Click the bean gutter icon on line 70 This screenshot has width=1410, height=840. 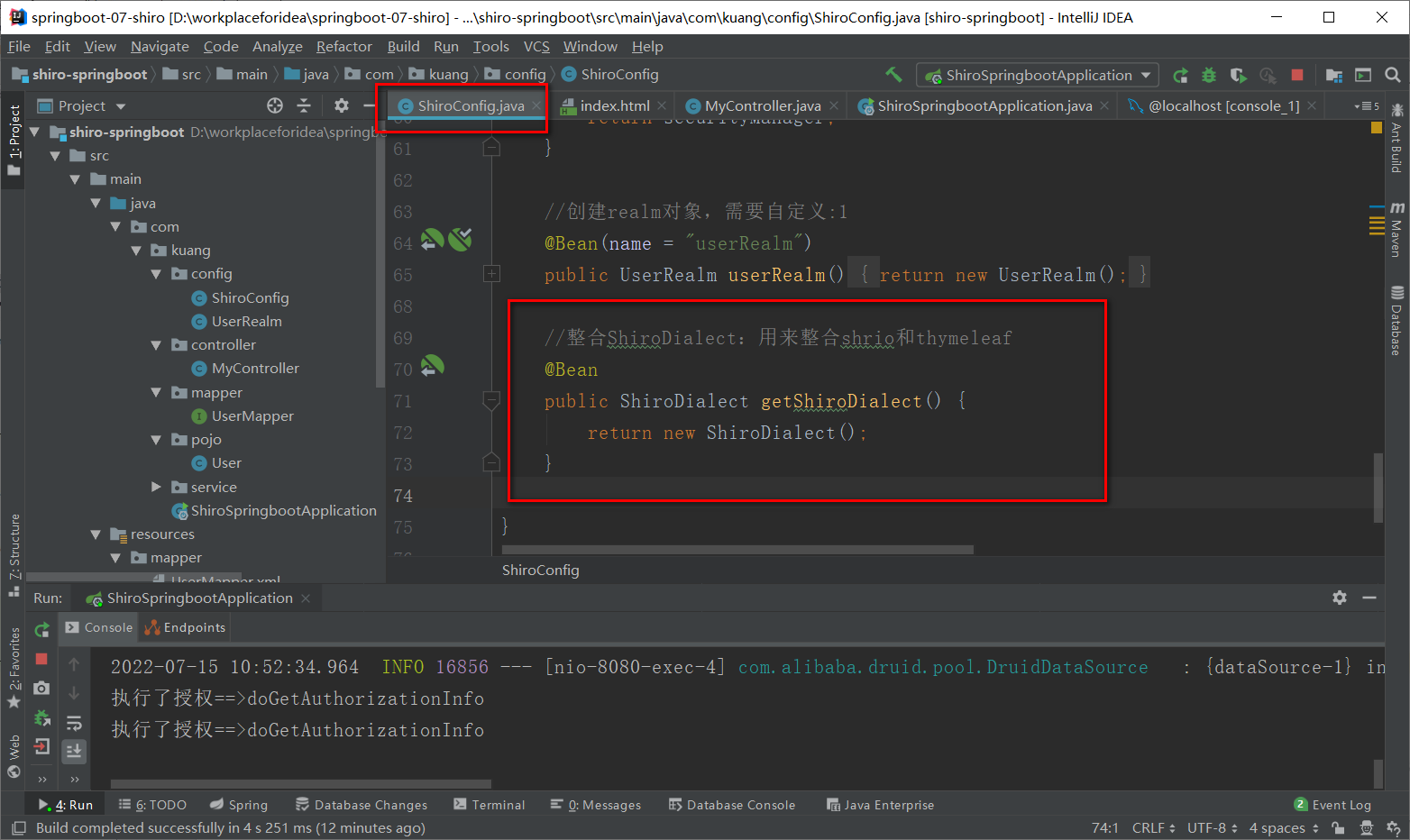433,366
